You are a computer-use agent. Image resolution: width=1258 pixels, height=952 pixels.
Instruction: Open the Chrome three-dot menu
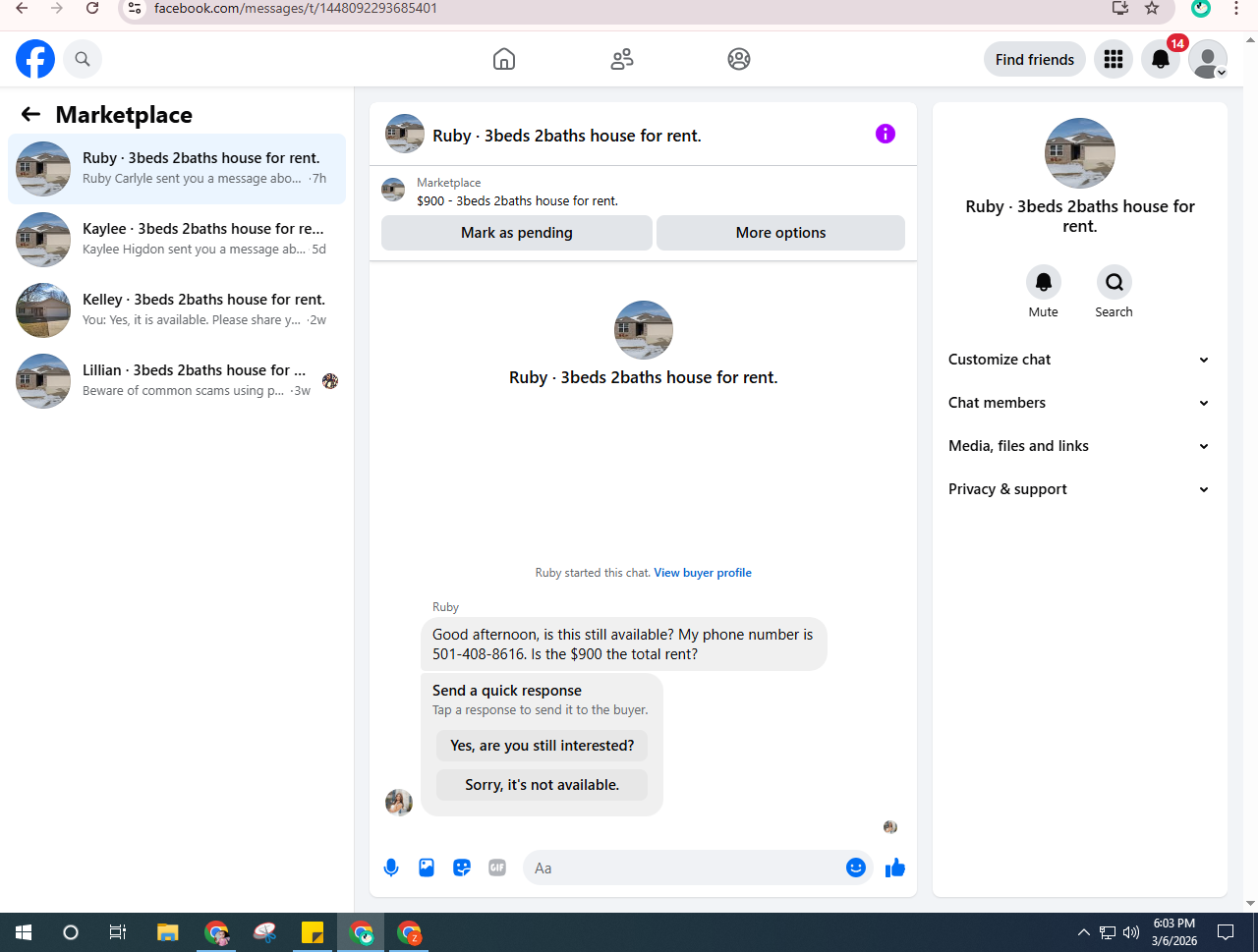click(1236, 8)
